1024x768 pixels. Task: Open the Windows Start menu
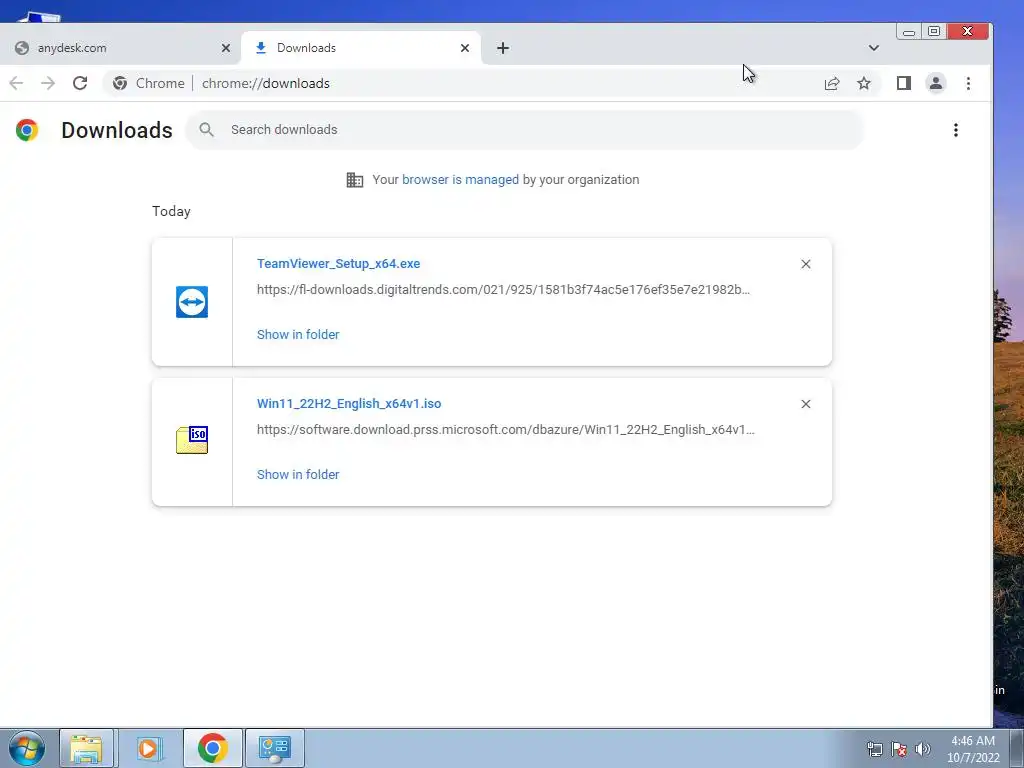click(x=27, y=748)
